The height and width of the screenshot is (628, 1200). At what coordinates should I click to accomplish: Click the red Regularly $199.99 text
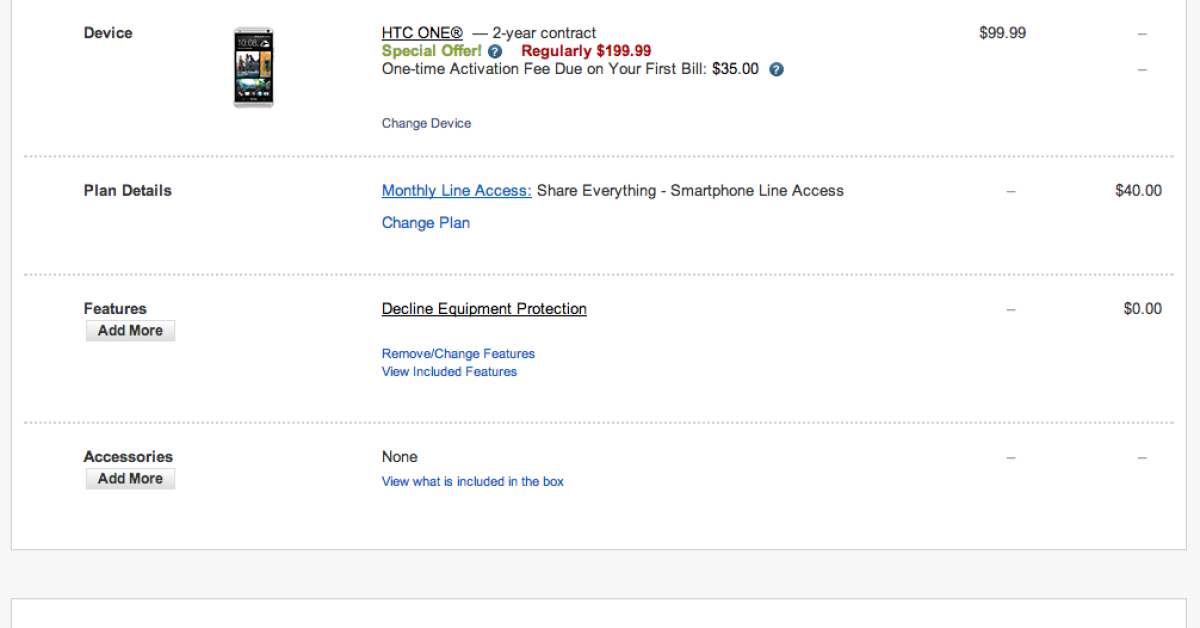586,51
